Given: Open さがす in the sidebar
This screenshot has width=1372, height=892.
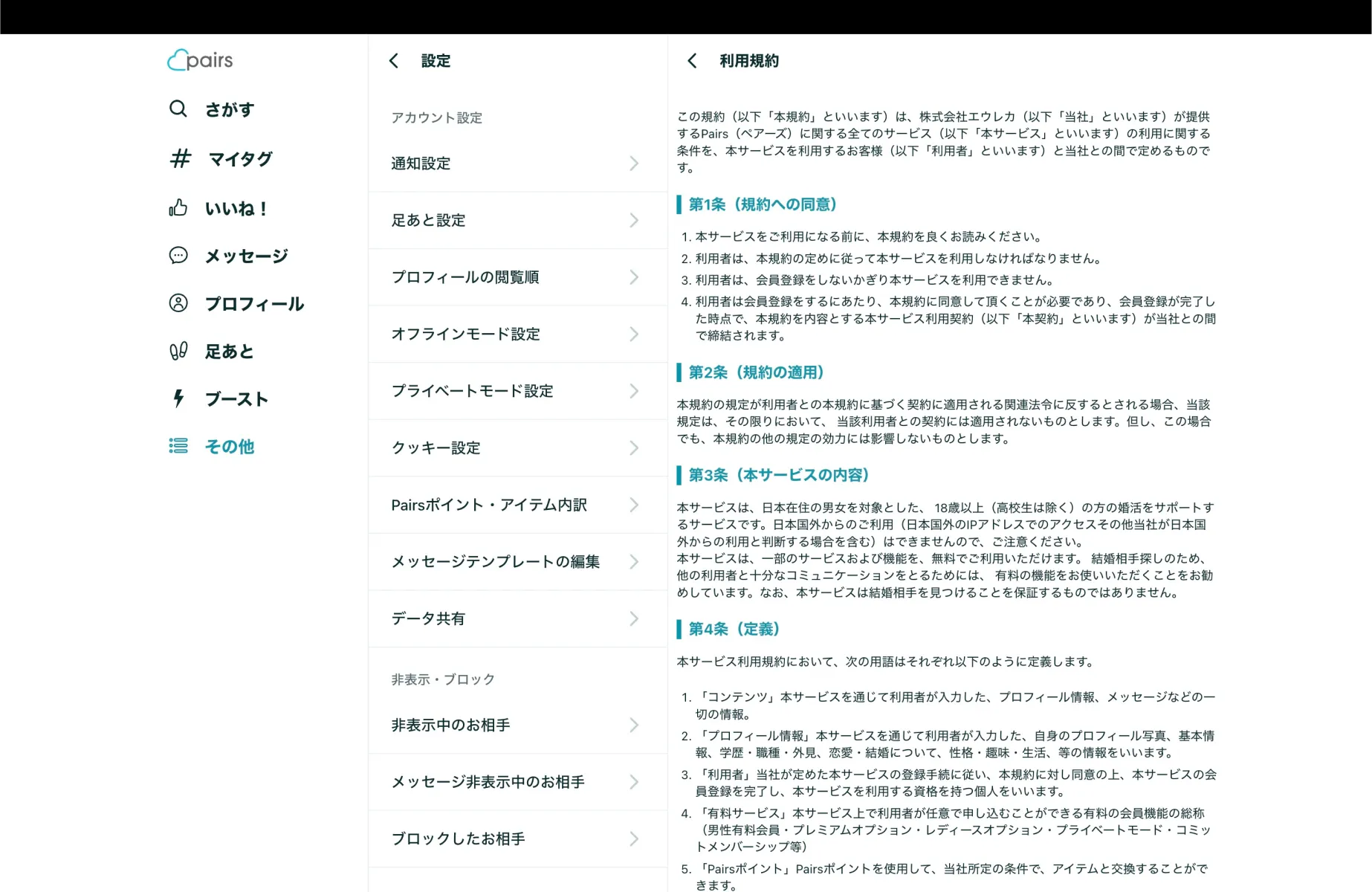Looking at the screenshot, I should [x=230, y=109].
